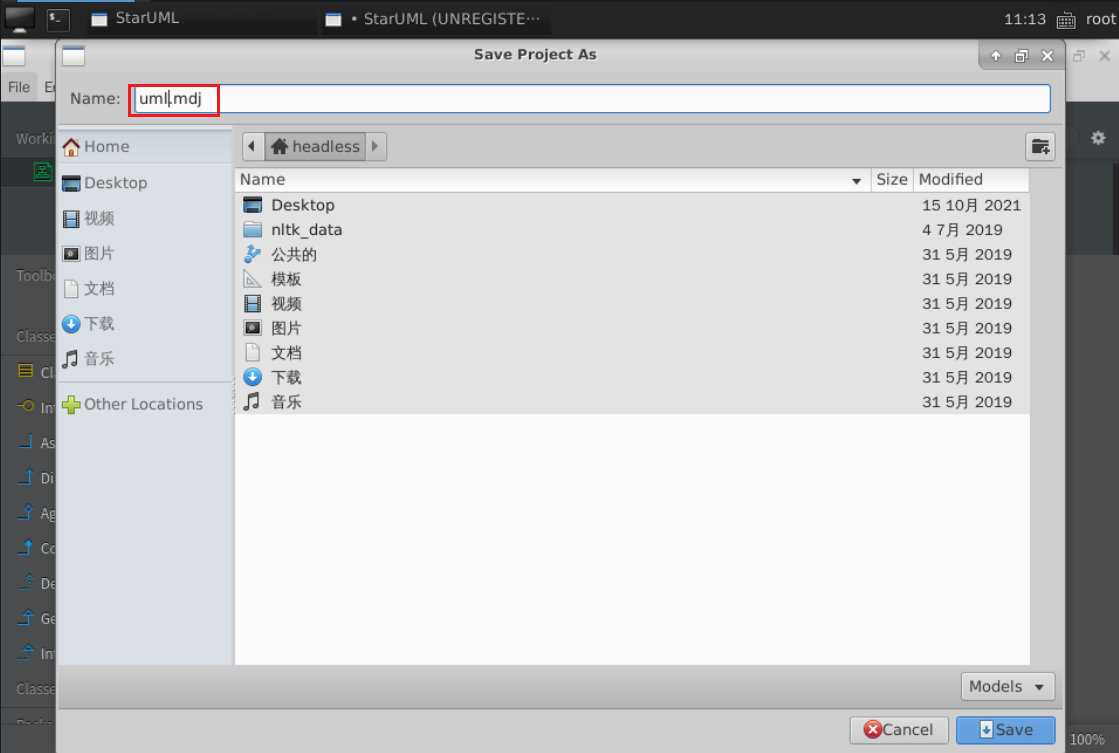The image size is (1119, 753).
Task: Go to 图片 in the sidebar
Action: click(x=145, y=253)
